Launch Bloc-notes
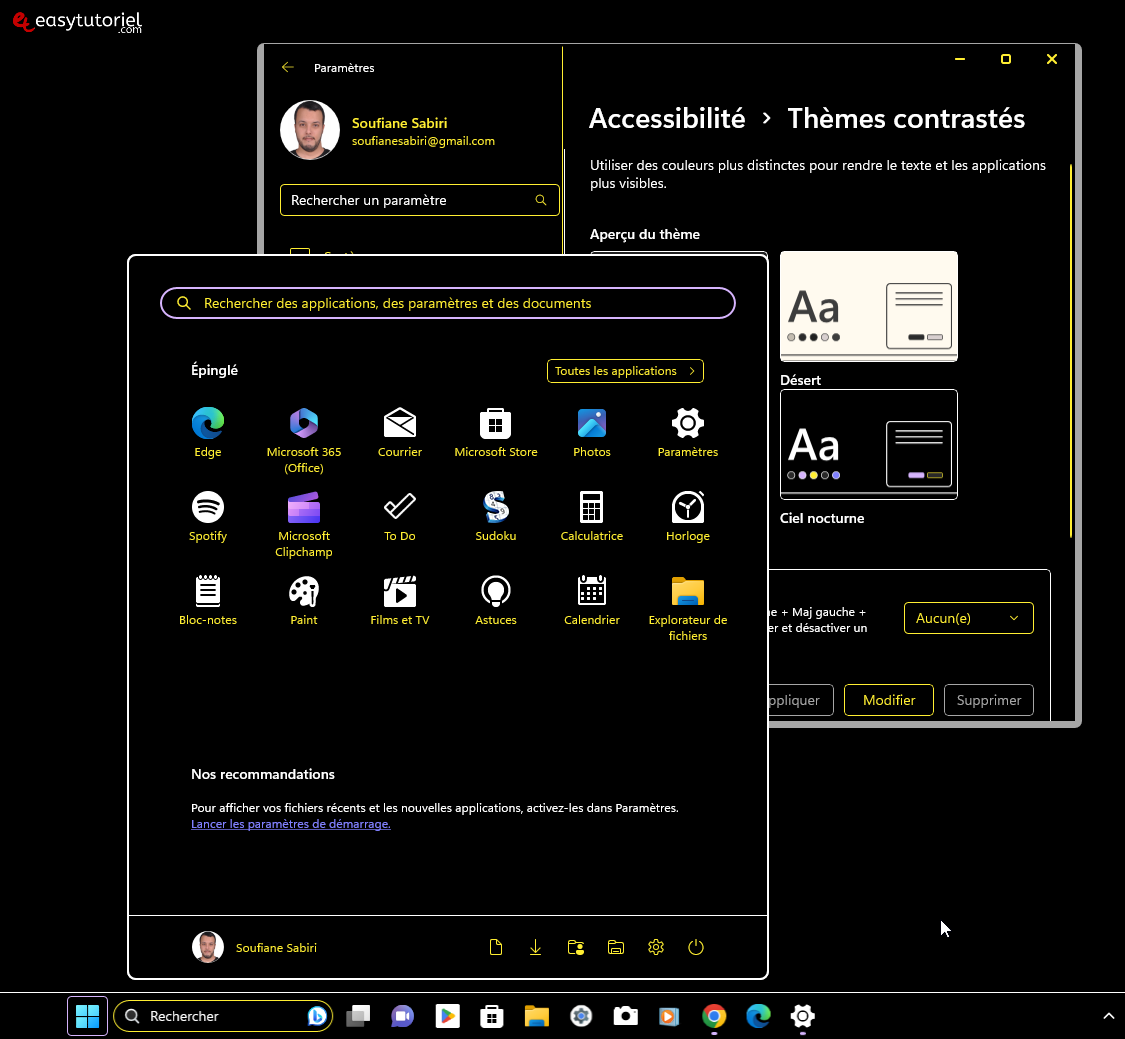This screenshot has height=1039, width=1125. tap(207, 600)
